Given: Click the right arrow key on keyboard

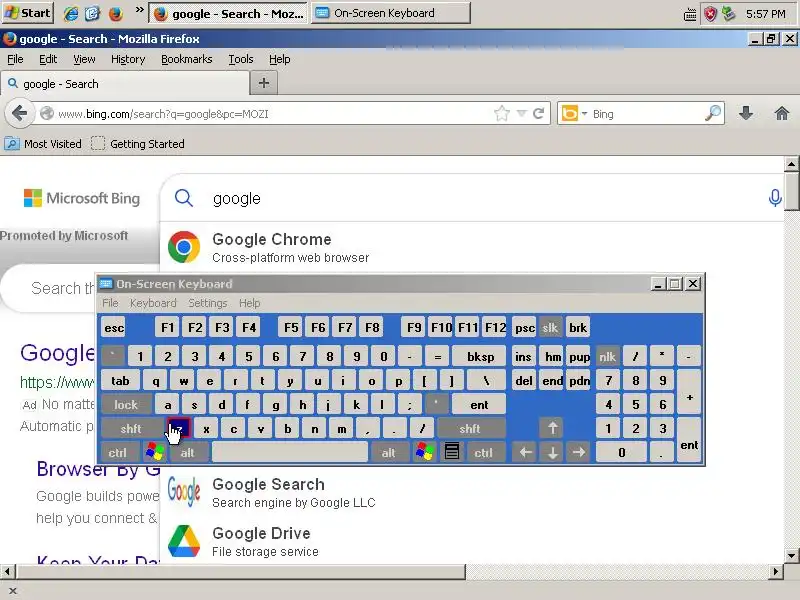Looking at the screenshot, I should tap(579, 452).
